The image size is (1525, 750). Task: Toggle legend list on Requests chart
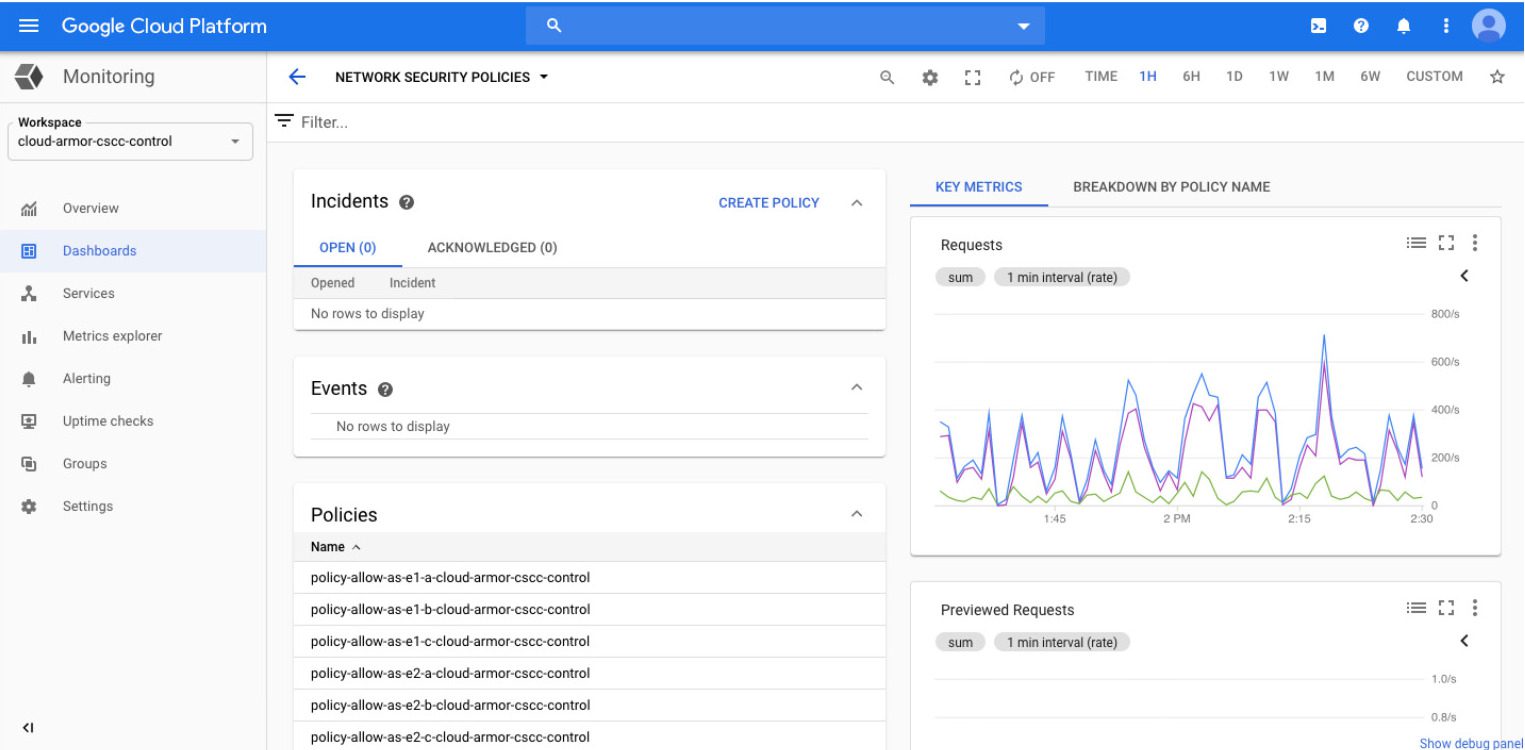(x=1415, y=242)
